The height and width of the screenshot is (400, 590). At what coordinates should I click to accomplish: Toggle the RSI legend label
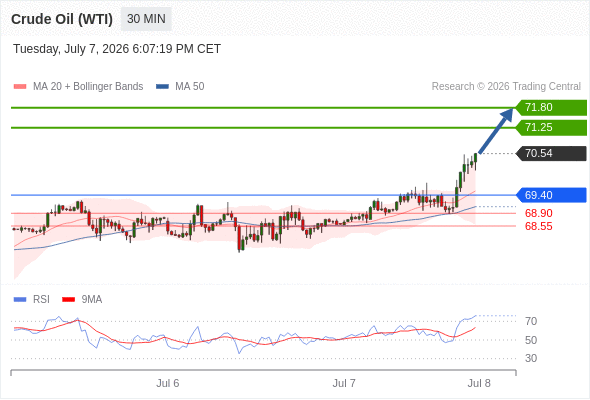[x=41, y=300]
